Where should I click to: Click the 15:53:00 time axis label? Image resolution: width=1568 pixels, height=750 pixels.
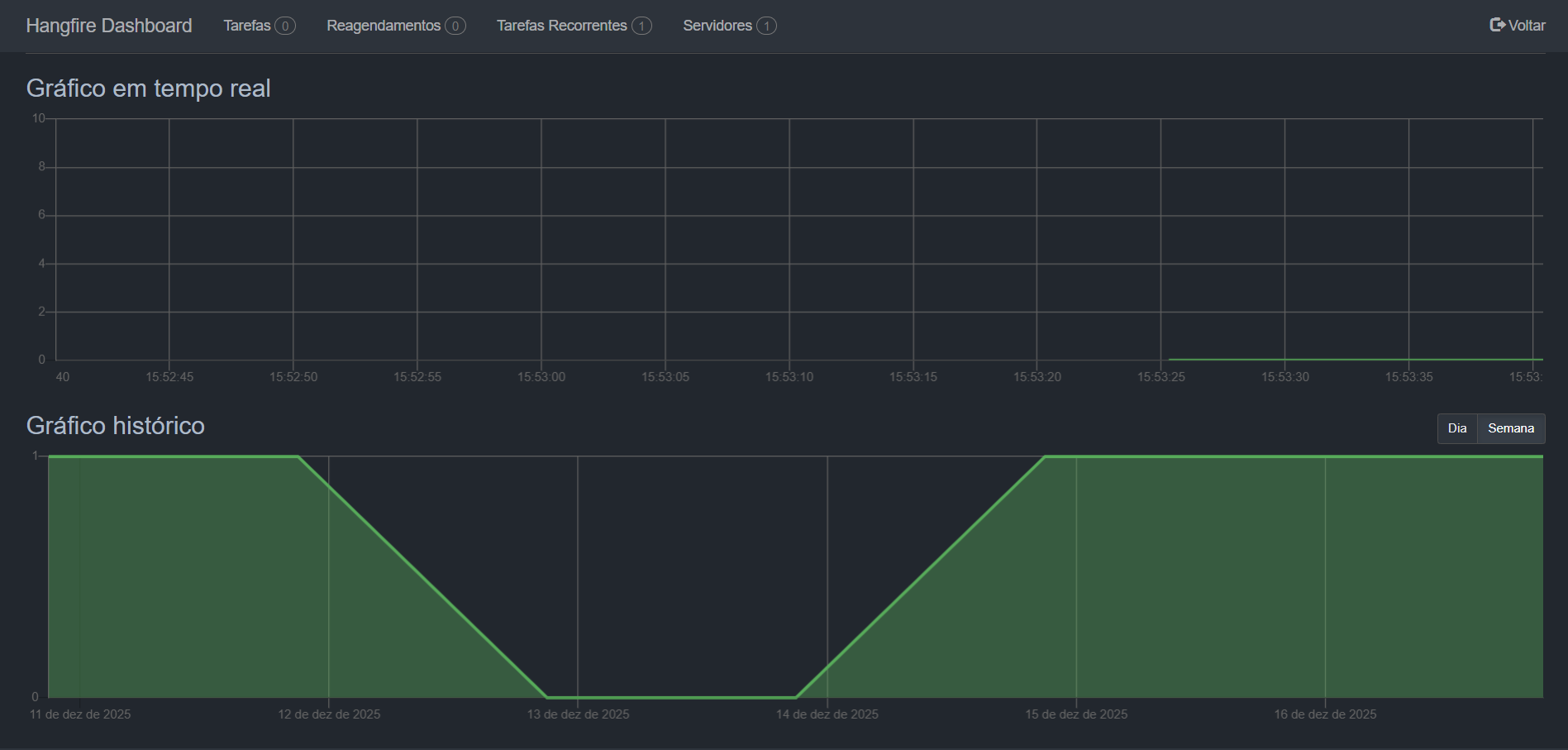pos(541,377)
